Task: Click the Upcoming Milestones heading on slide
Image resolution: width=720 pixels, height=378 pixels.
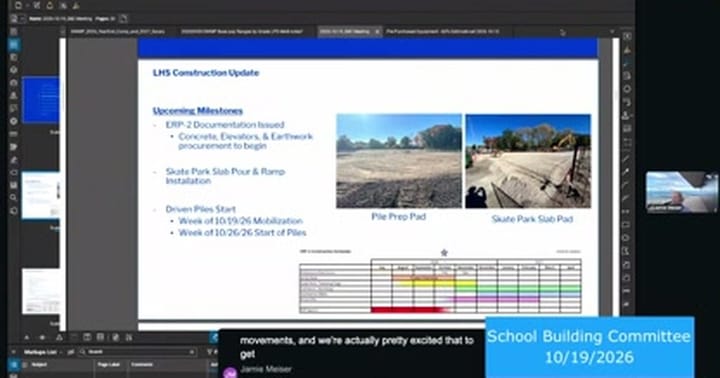Action: (197, 111)
